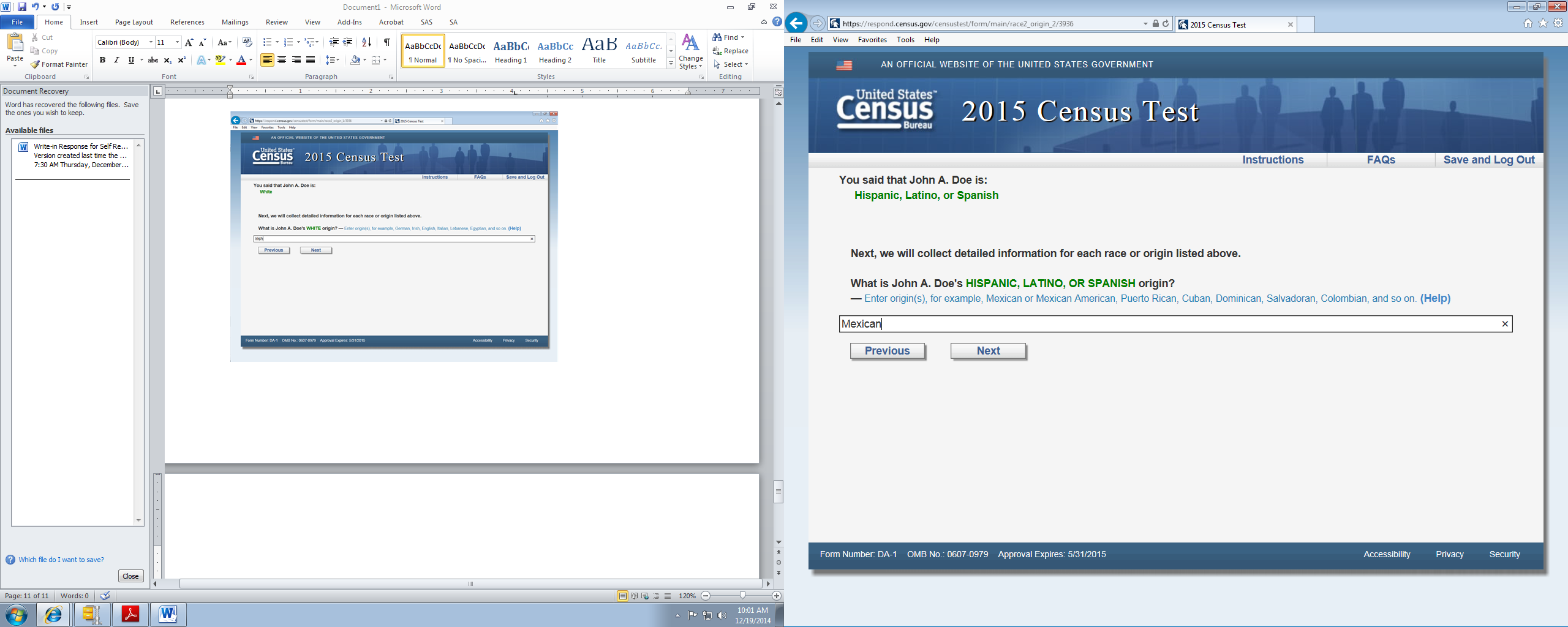
Task: Toggle Bold formatting
Action: [x=102, y=60]
